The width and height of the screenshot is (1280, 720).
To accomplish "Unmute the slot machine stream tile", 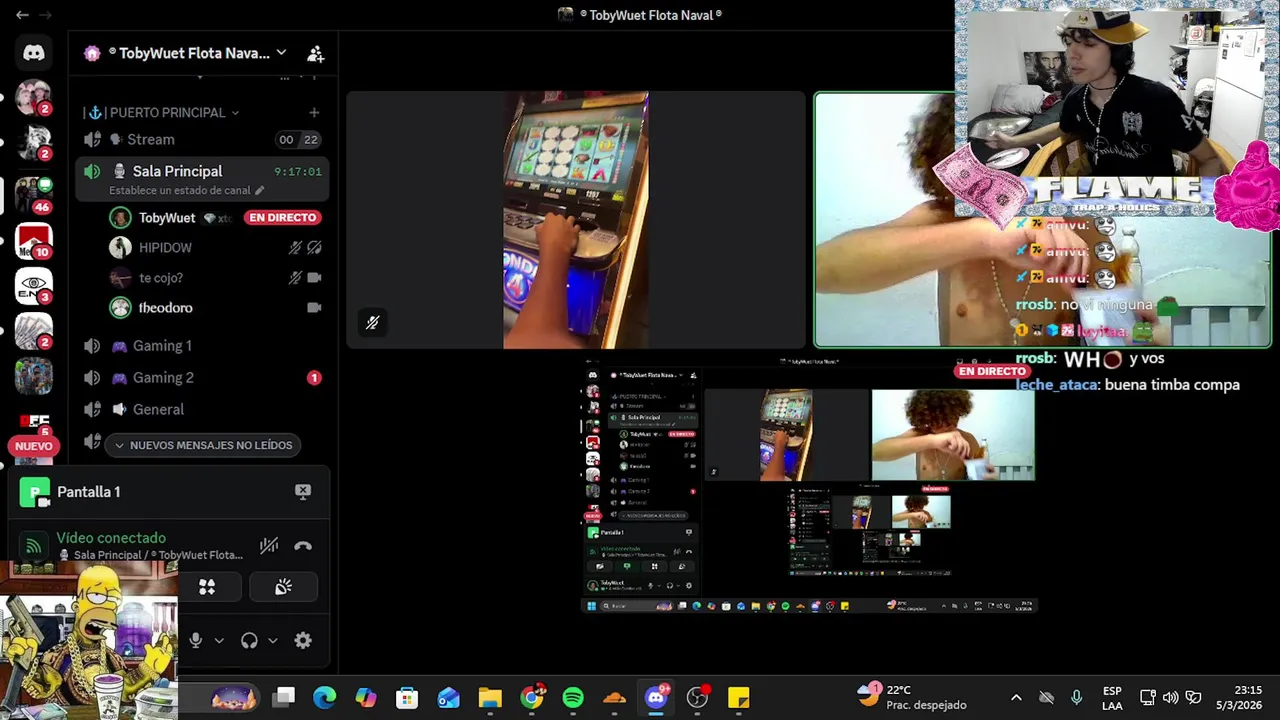I will [372, 323].
